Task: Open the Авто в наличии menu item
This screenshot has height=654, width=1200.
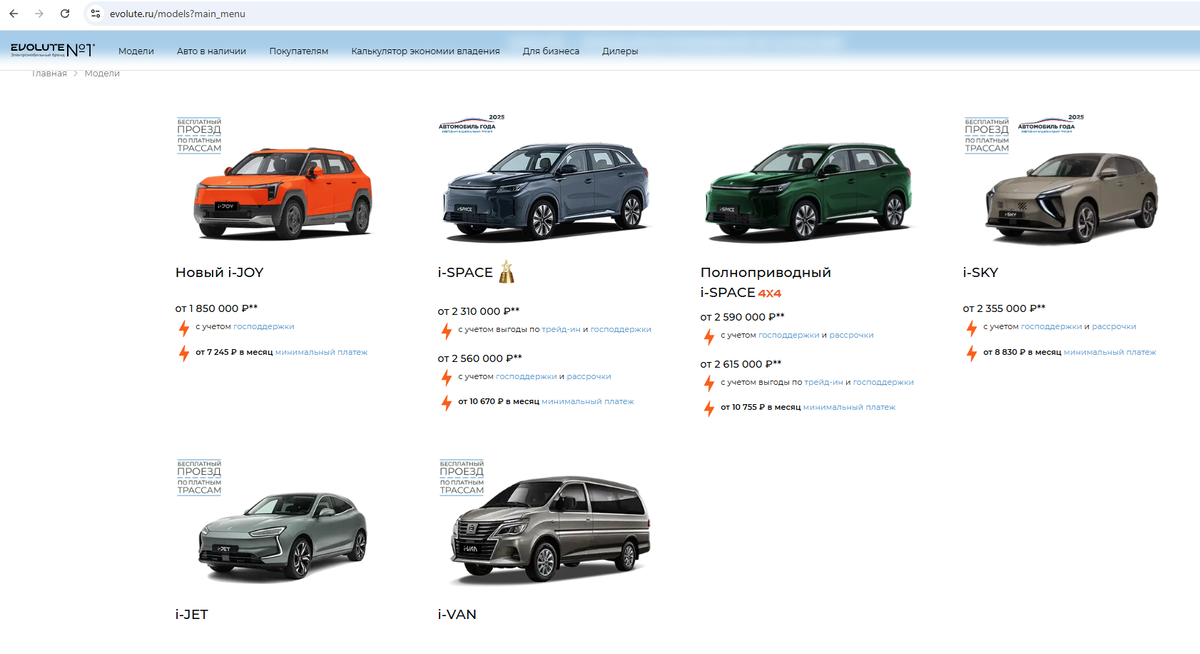Action: (x=211, y=51)
